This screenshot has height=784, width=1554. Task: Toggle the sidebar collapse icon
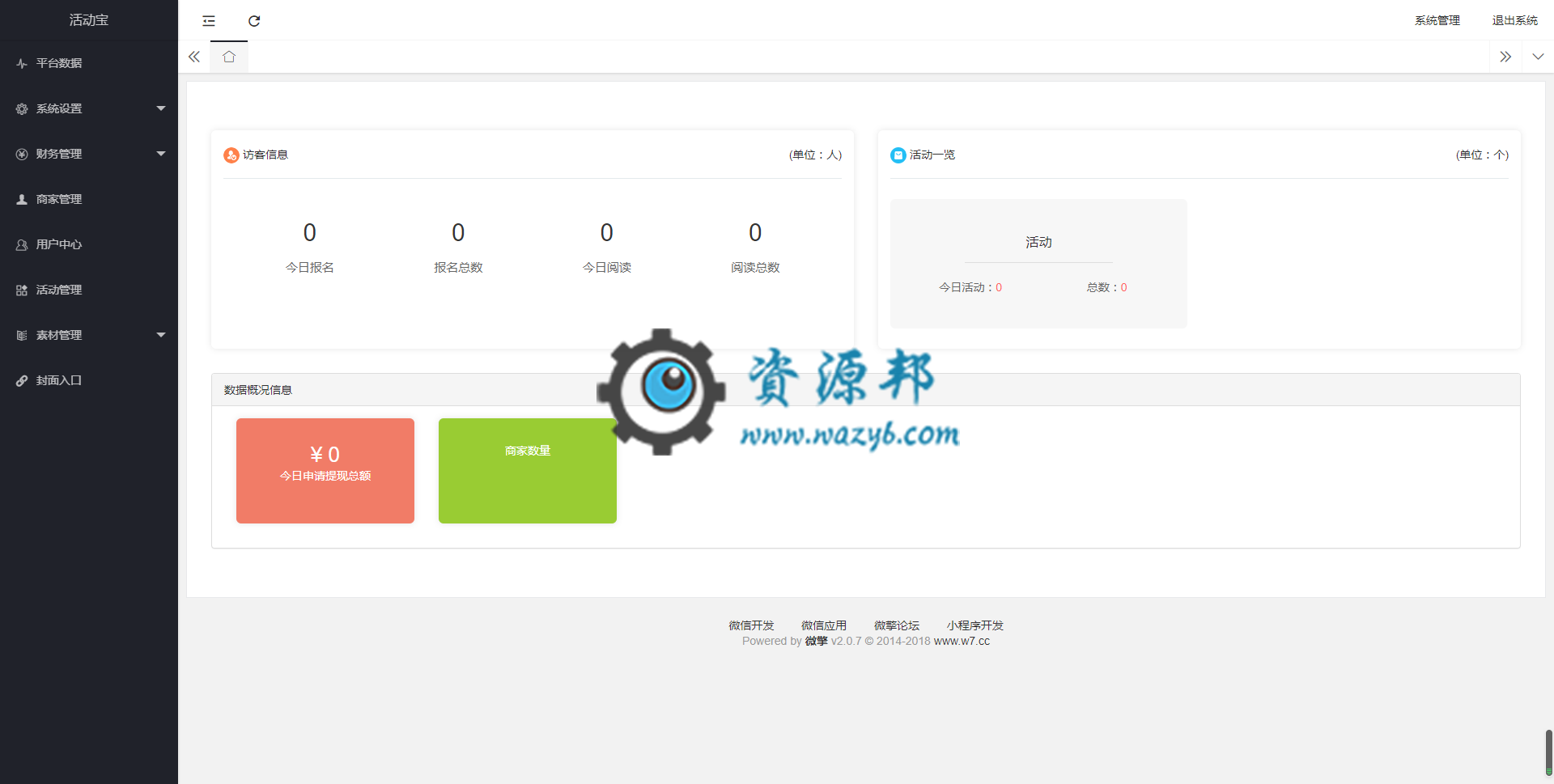209,21
